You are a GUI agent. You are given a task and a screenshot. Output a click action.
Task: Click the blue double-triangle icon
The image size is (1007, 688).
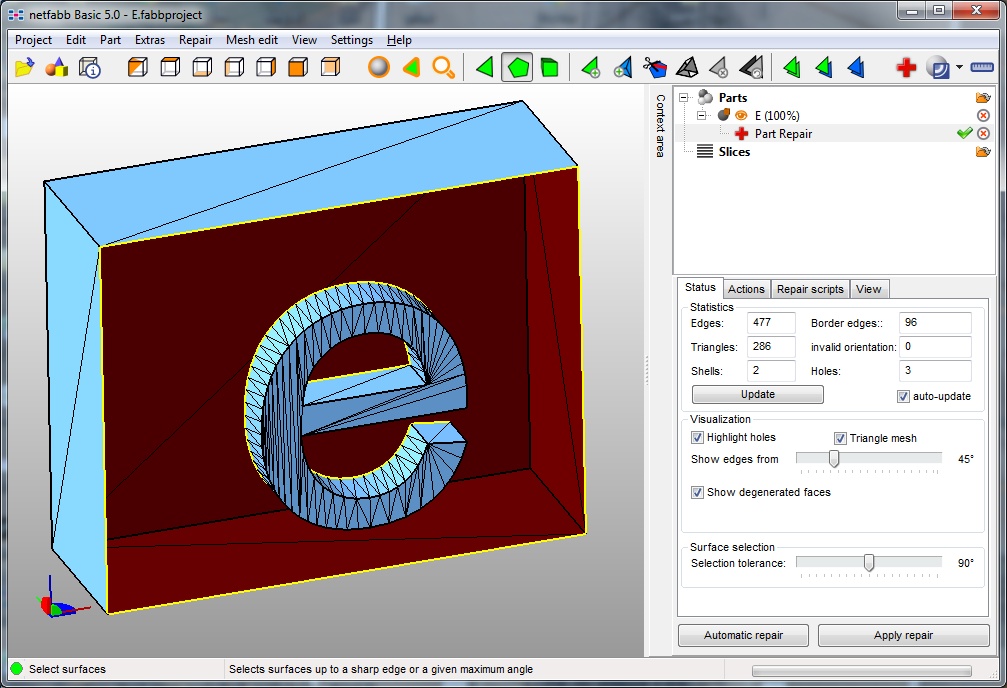click(x=856, y=67)
